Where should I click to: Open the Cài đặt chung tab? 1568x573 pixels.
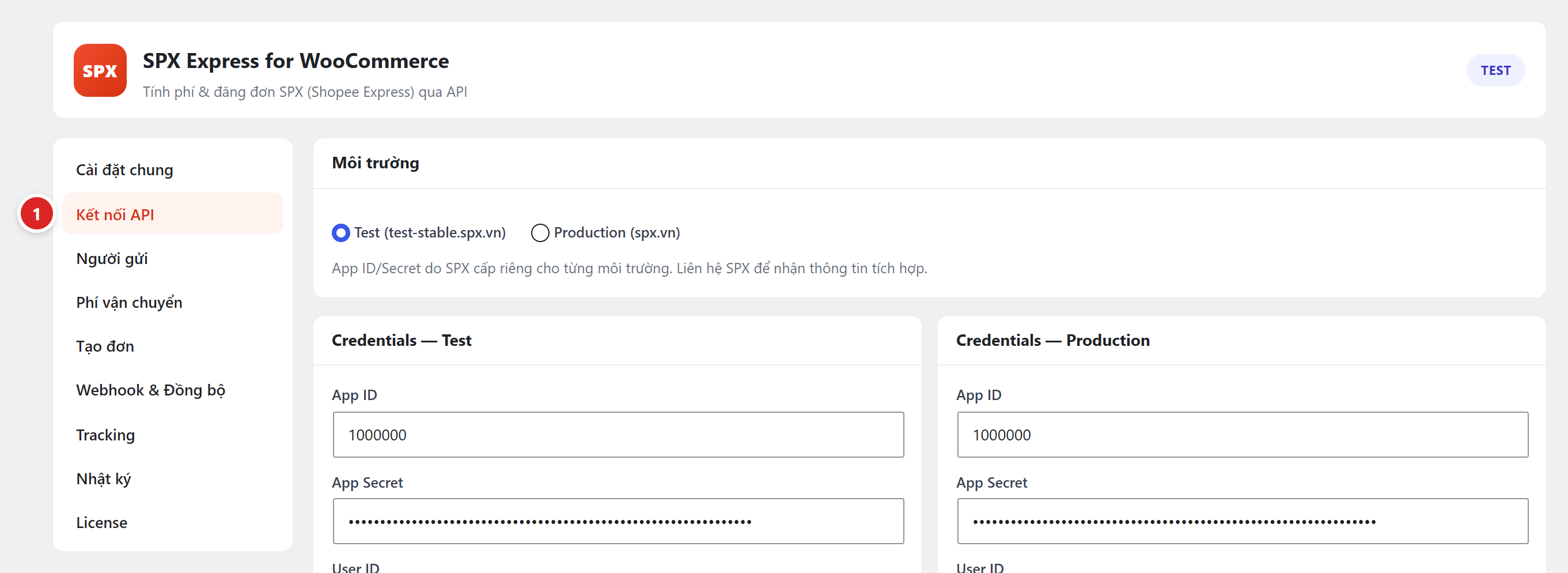click(x=172, y=170)
